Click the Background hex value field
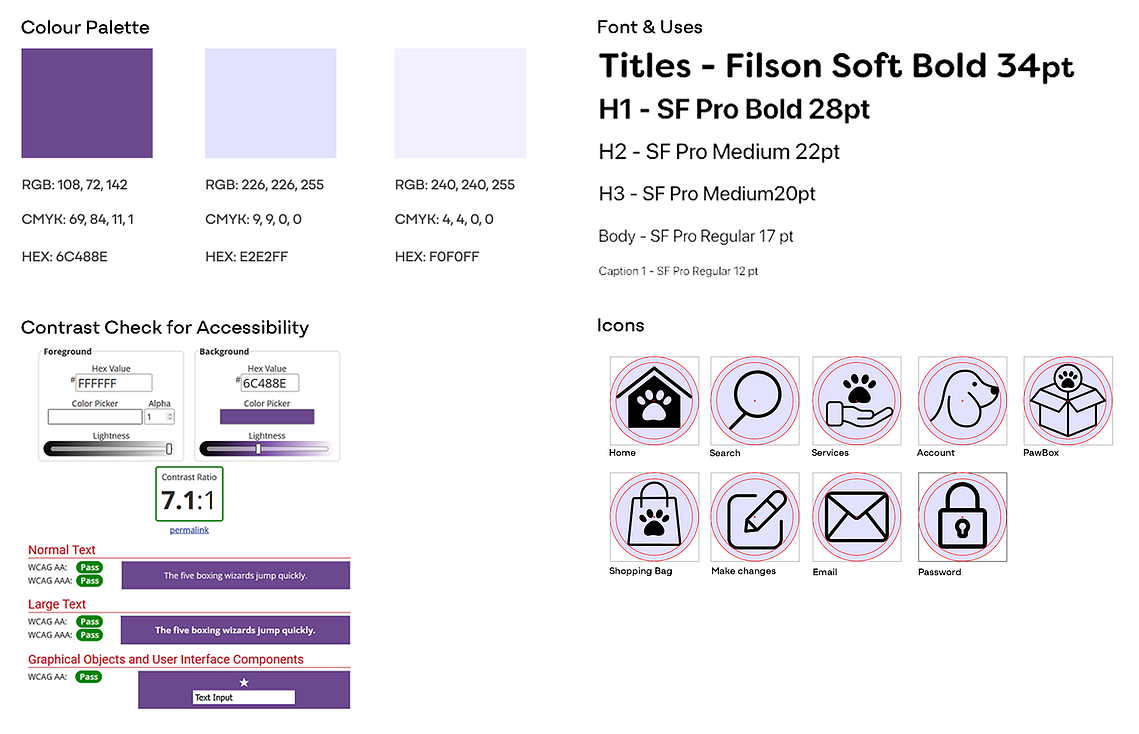This screenshot has height=734, width=1139. pos(269,383)
